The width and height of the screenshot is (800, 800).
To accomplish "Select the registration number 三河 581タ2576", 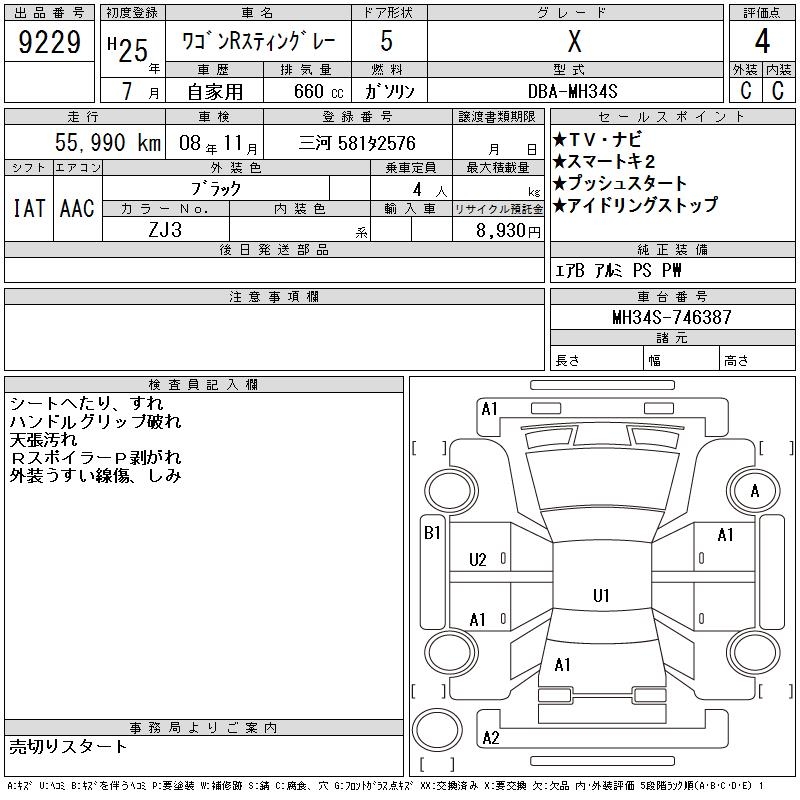I will pos(358,143).
